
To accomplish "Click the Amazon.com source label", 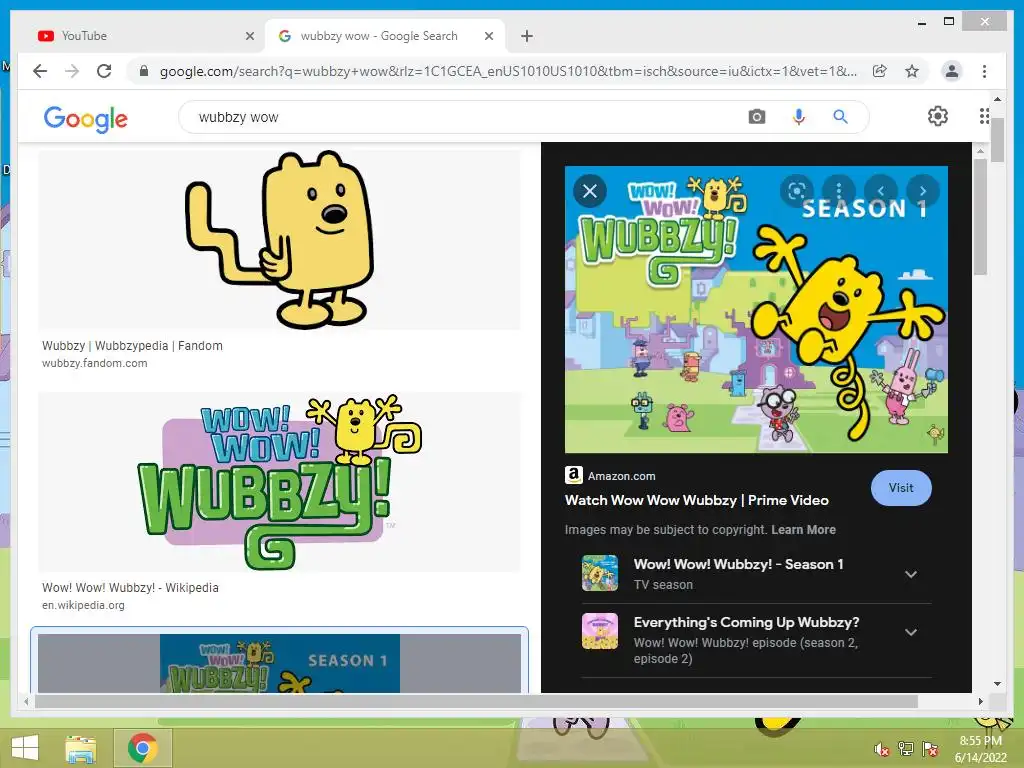I will [x=621, y=476].
